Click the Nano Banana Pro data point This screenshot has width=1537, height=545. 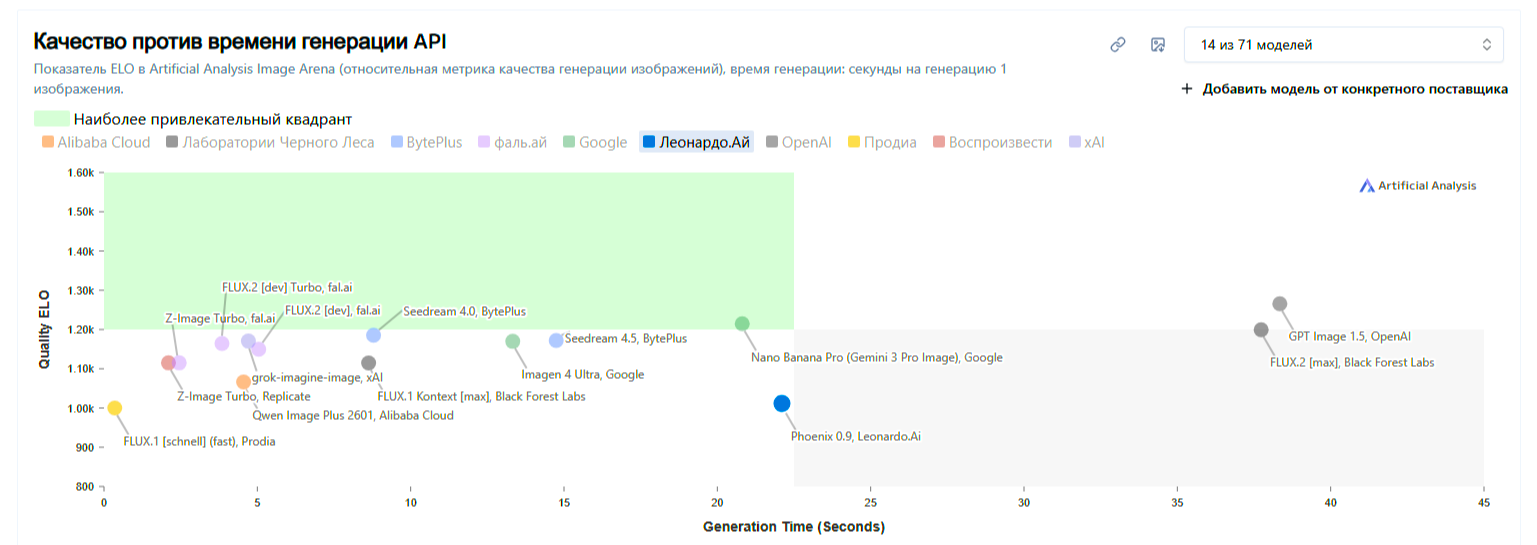click(742, 324)
